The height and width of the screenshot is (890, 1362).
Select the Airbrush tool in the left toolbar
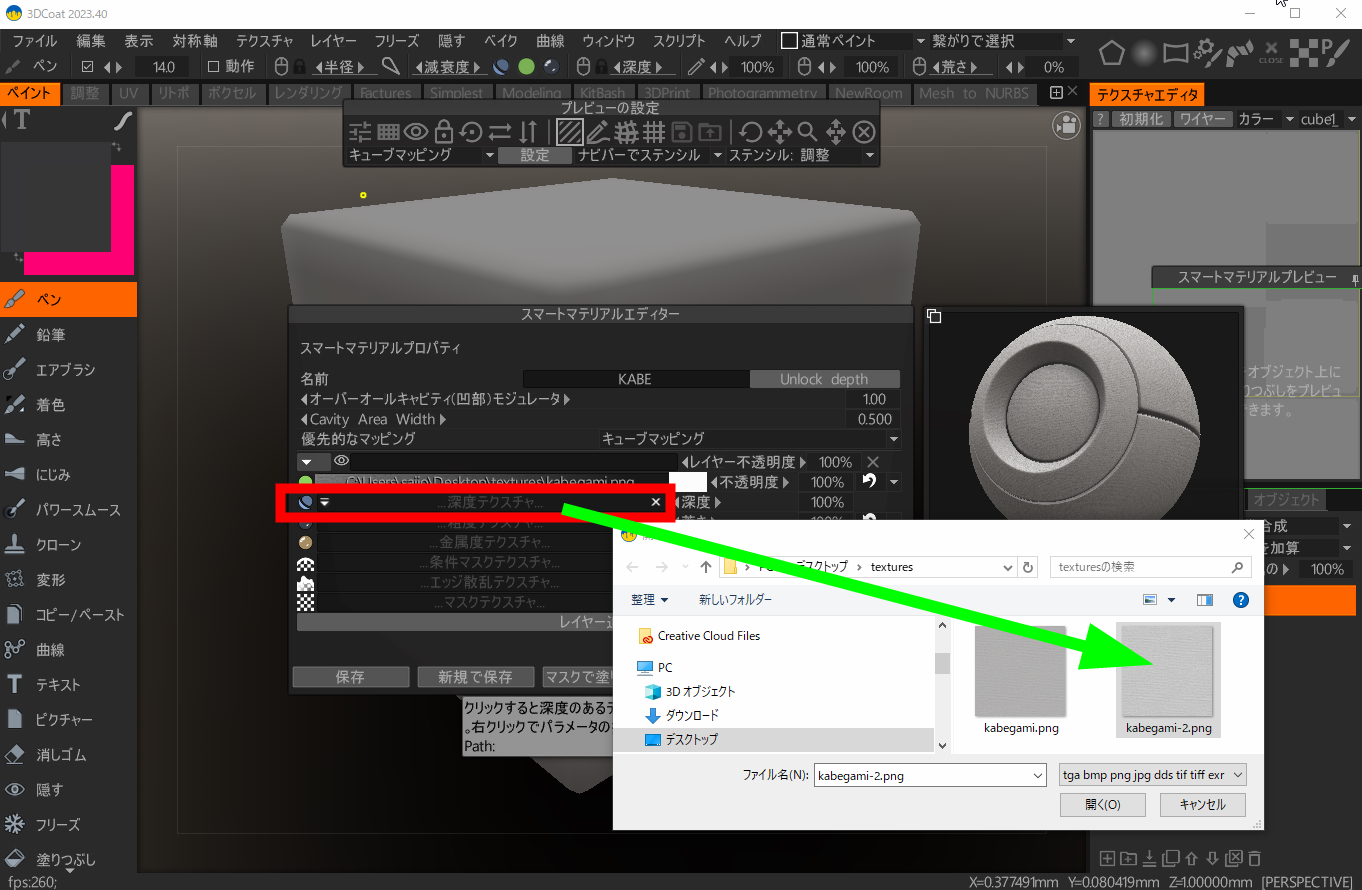coord(65,370)
